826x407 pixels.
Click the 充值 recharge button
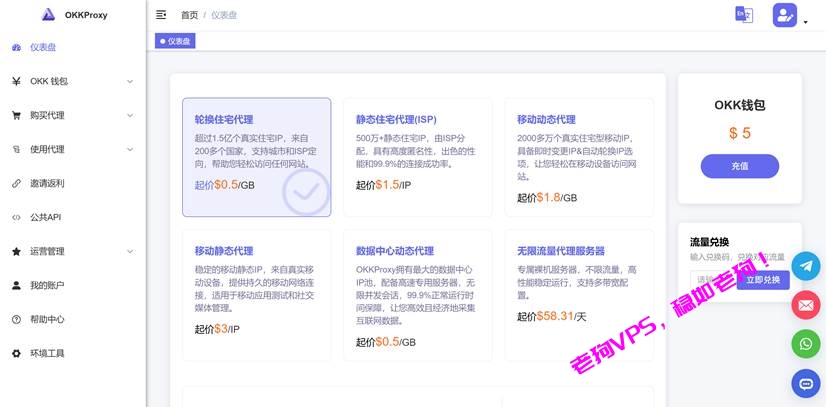740,166
